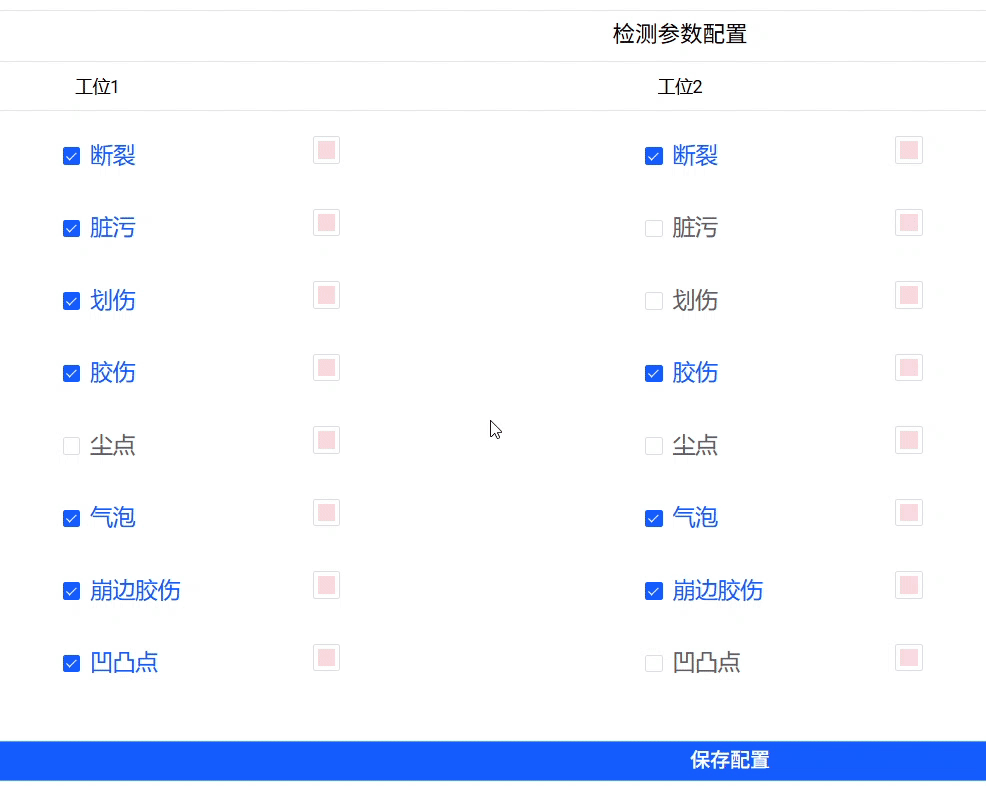The image size is (986, 786).
Task: Enable 凹凸点 for 工位2
Action: (x=653, y=663)
